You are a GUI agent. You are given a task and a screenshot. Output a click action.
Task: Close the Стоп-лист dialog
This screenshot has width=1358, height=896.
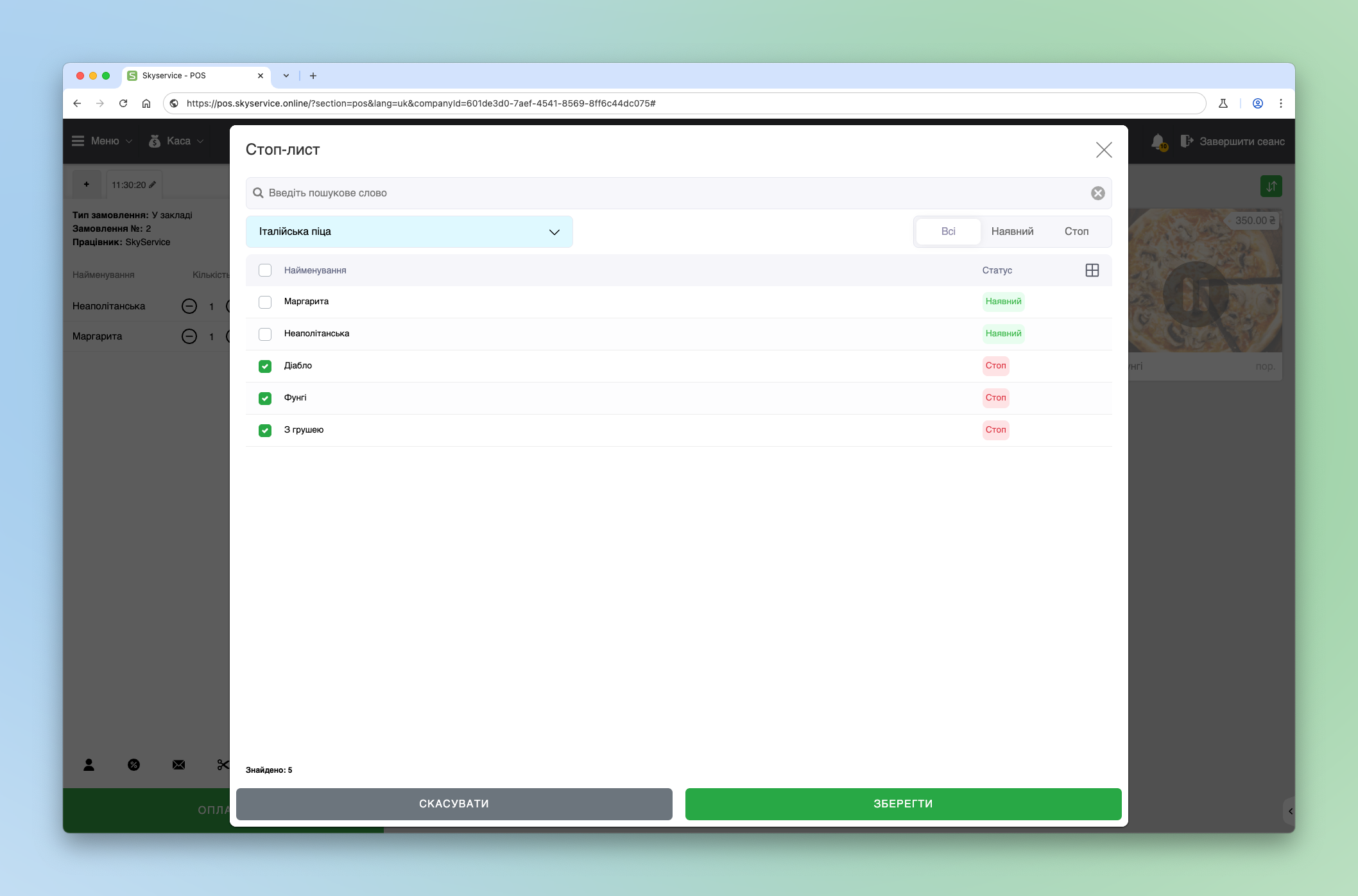pos(1103,150)
